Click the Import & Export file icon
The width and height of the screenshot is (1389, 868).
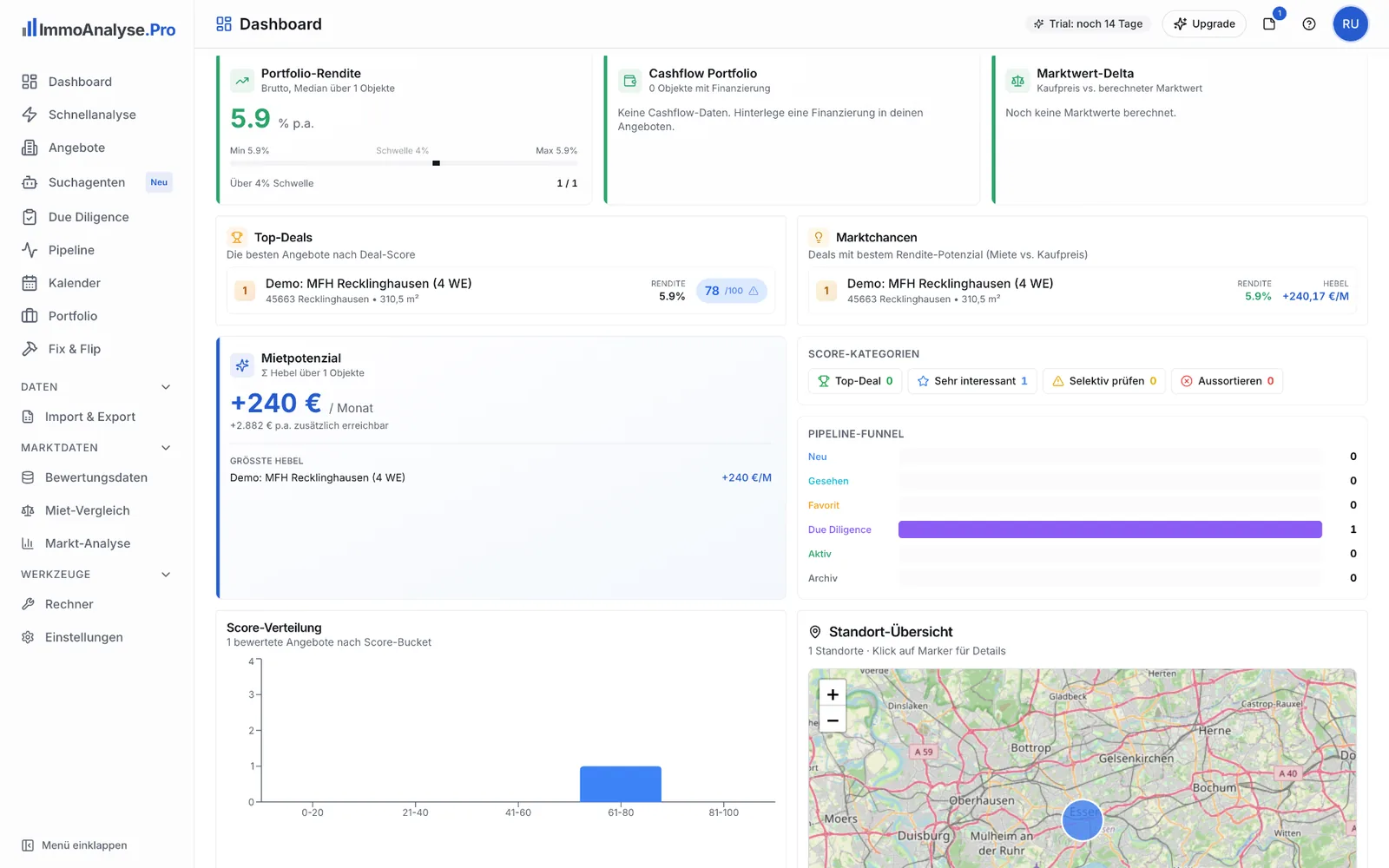tap(28, 417)
